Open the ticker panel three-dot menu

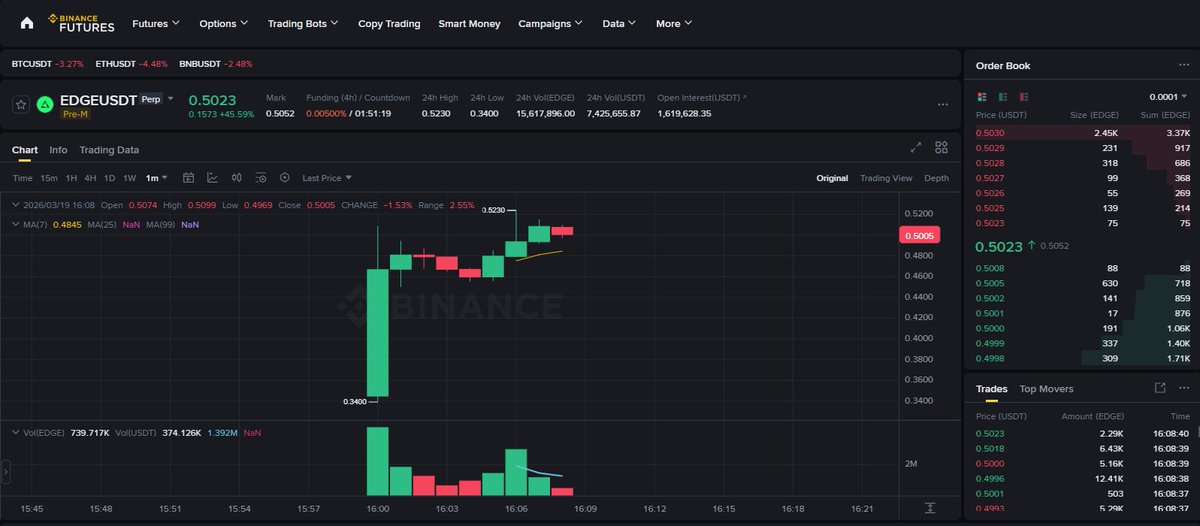942,104
